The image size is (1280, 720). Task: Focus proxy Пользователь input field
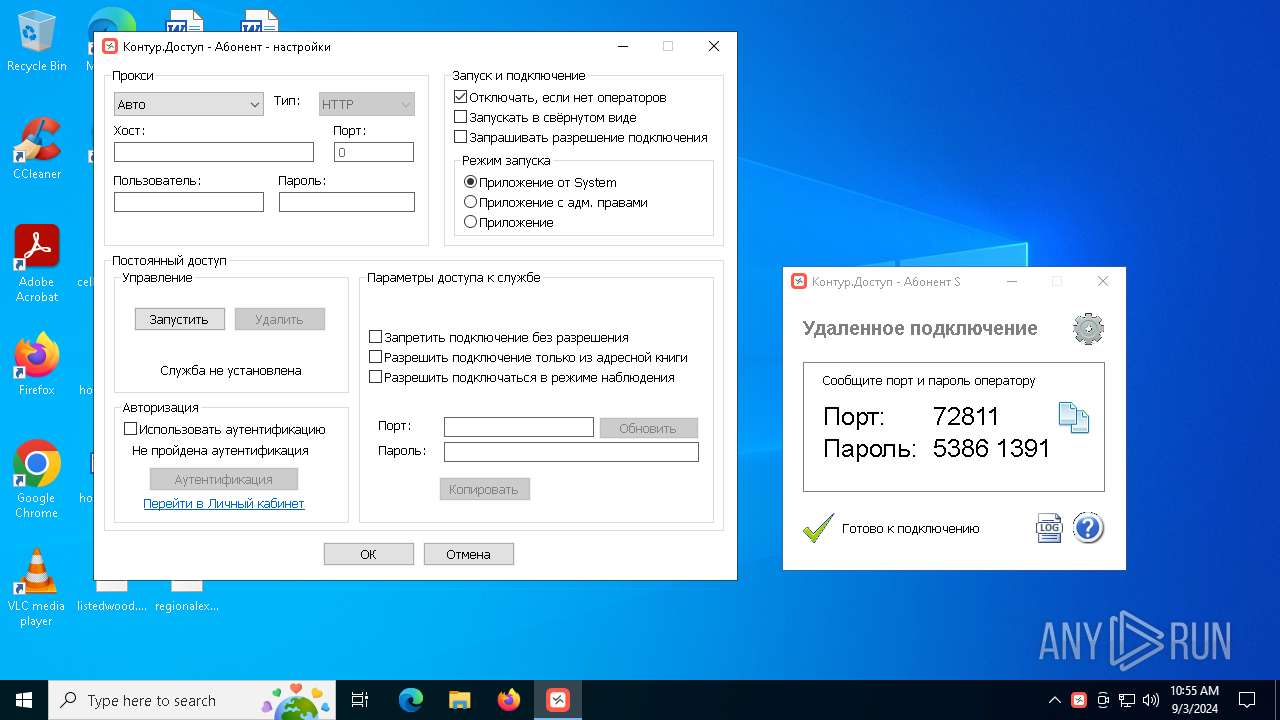tap(189, 202)
